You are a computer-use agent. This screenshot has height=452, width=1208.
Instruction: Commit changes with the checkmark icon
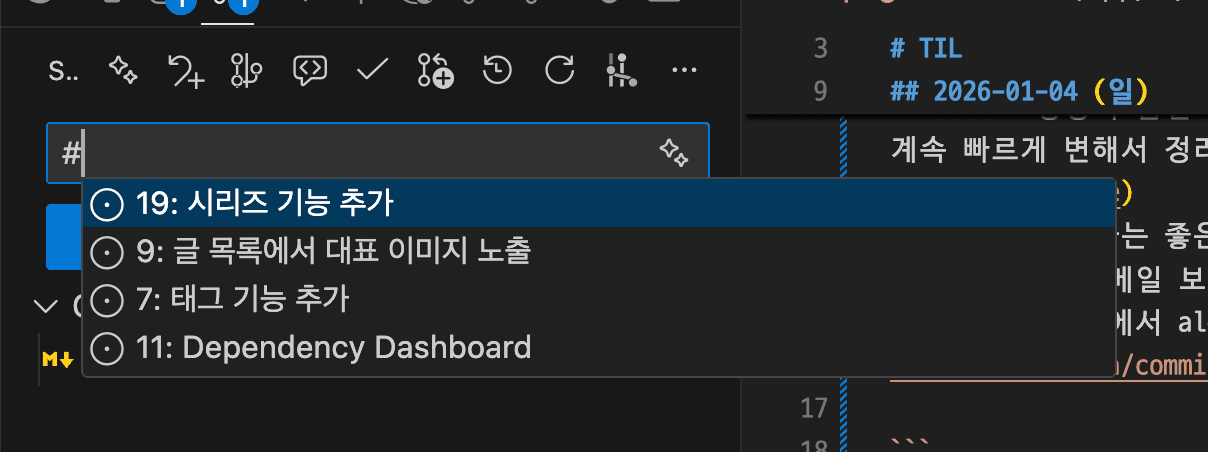coord(372,70)
